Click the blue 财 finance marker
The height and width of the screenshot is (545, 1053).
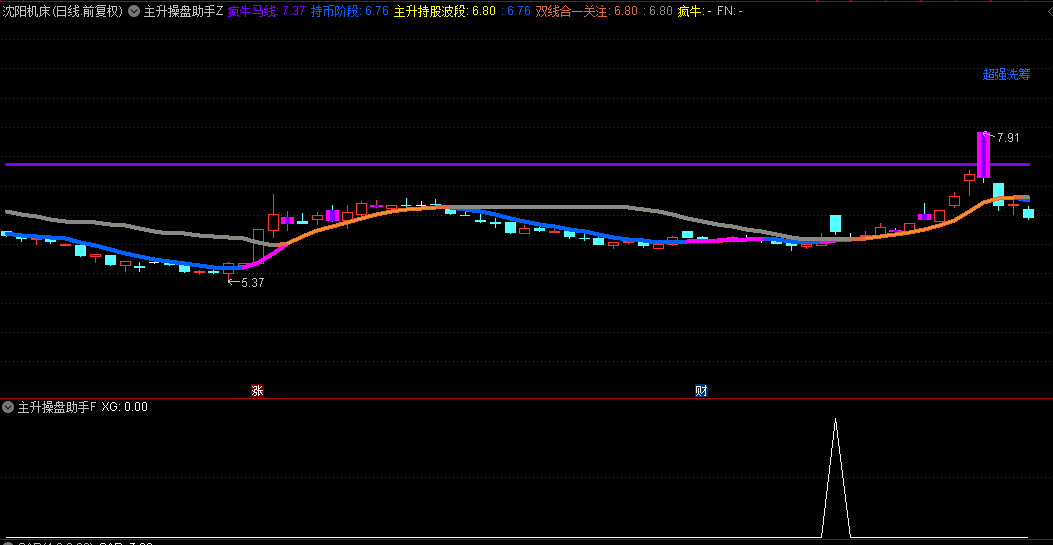point(701,391)
